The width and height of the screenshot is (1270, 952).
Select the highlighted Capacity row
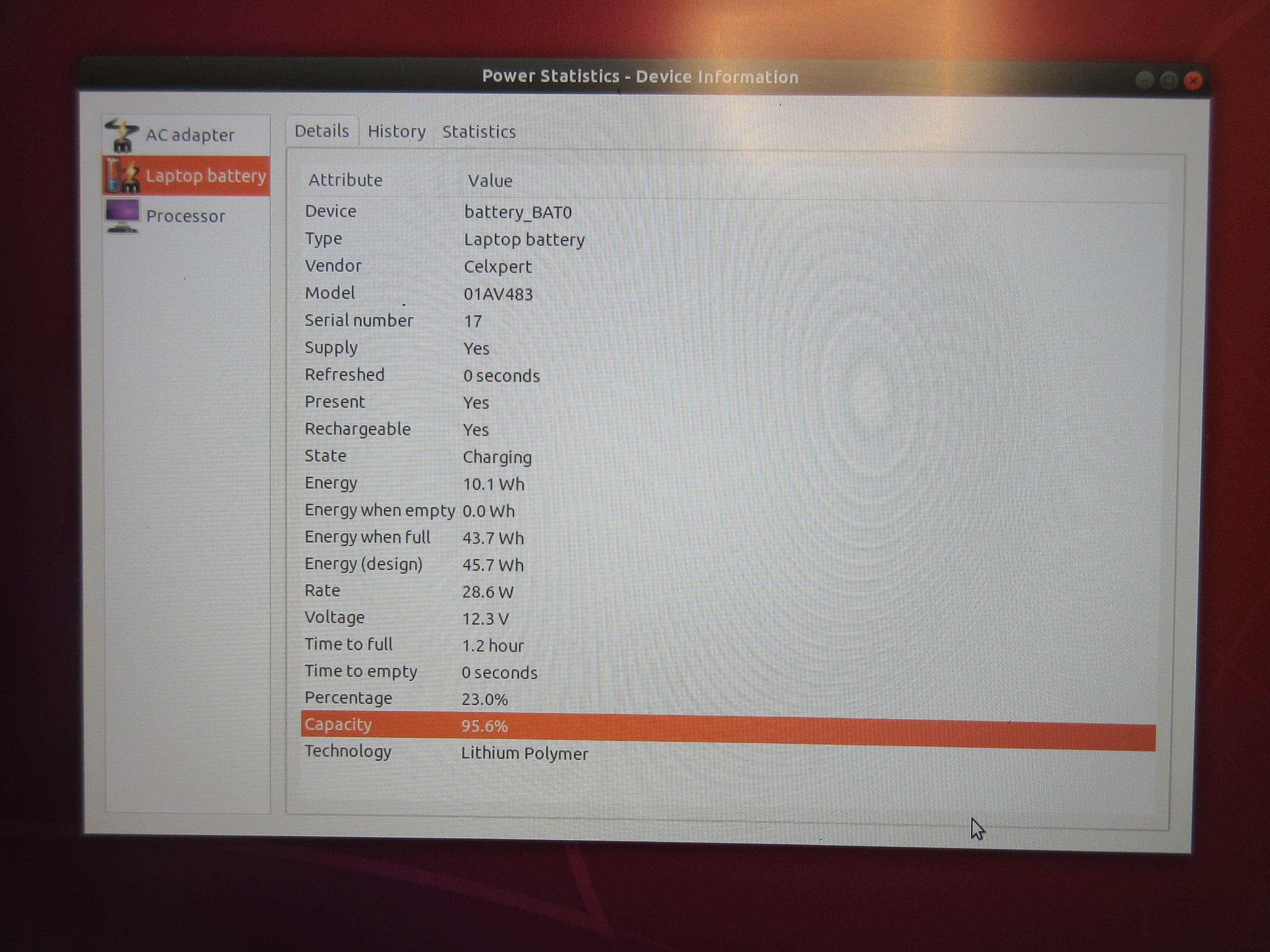coord(729,730)
